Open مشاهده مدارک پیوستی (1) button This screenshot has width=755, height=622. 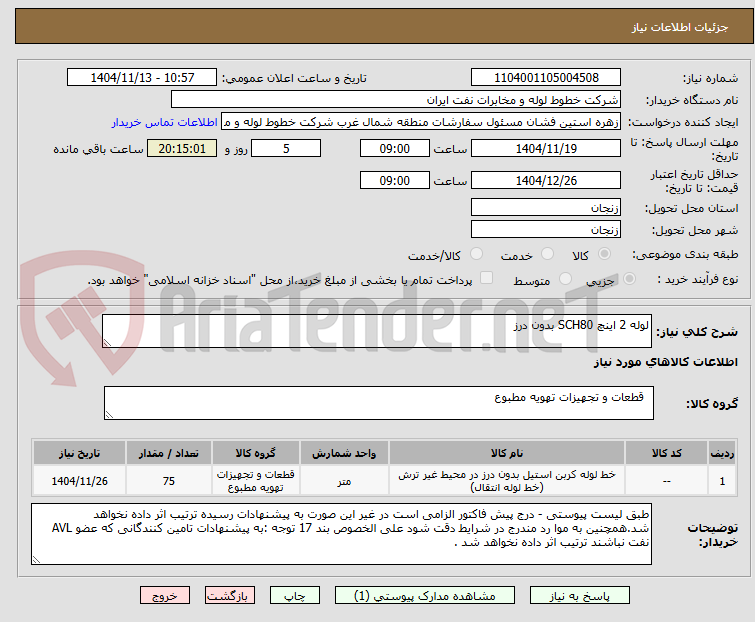pyautogui.click(x=425, y=596)
